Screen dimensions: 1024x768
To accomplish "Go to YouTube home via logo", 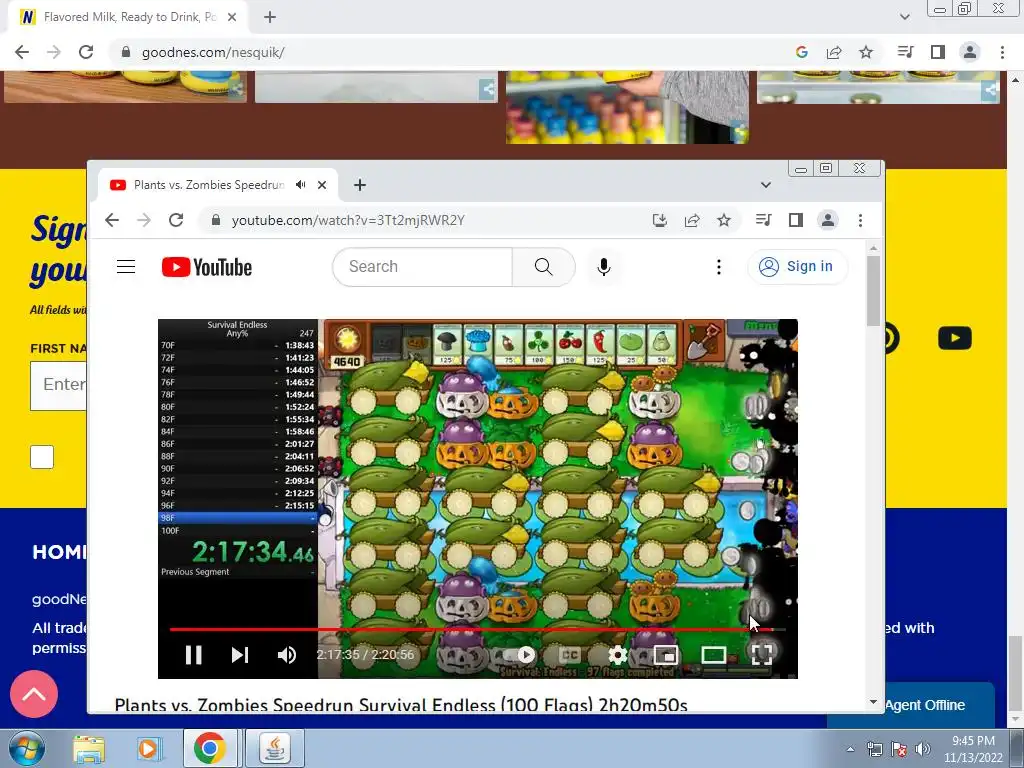I will pyautogui.click(x=207, y=267).
